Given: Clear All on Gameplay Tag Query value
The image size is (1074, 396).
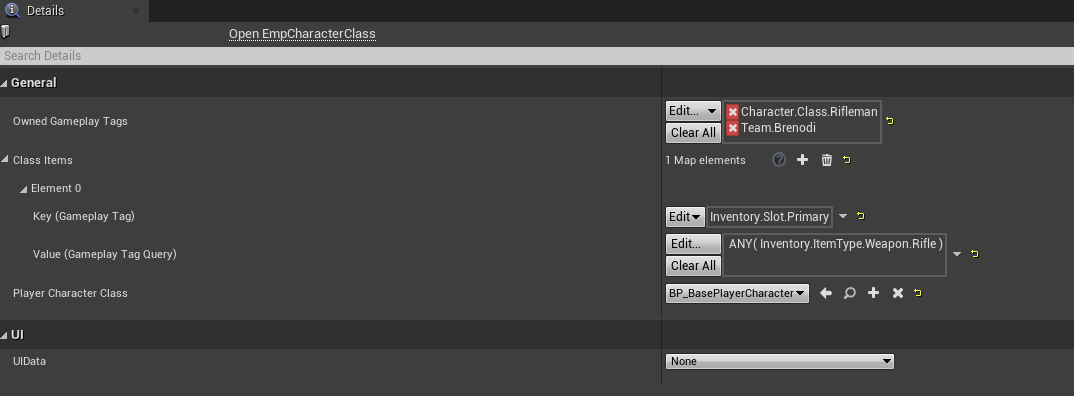Looking at the screenshot, I should pos(693,265).
